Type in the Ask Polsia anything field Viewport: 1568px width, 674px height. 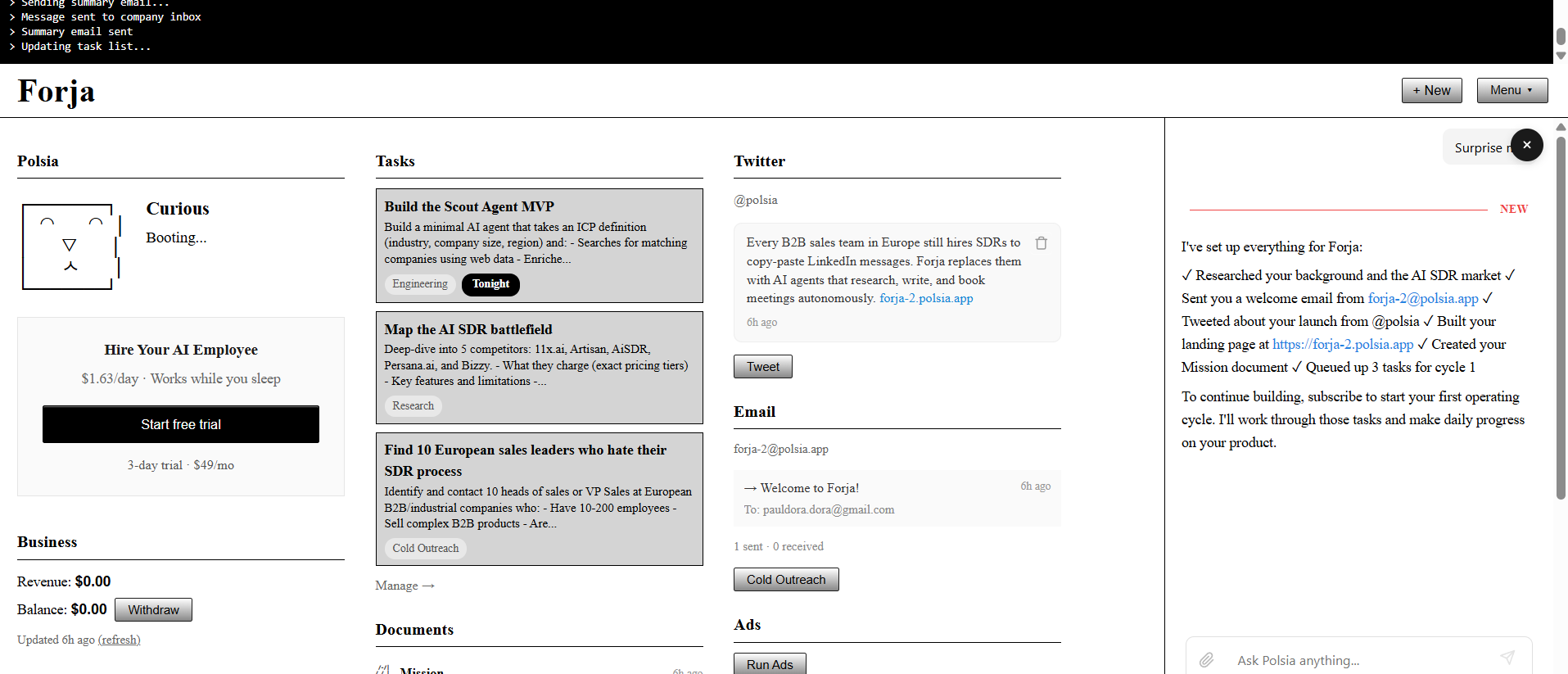1359,660
